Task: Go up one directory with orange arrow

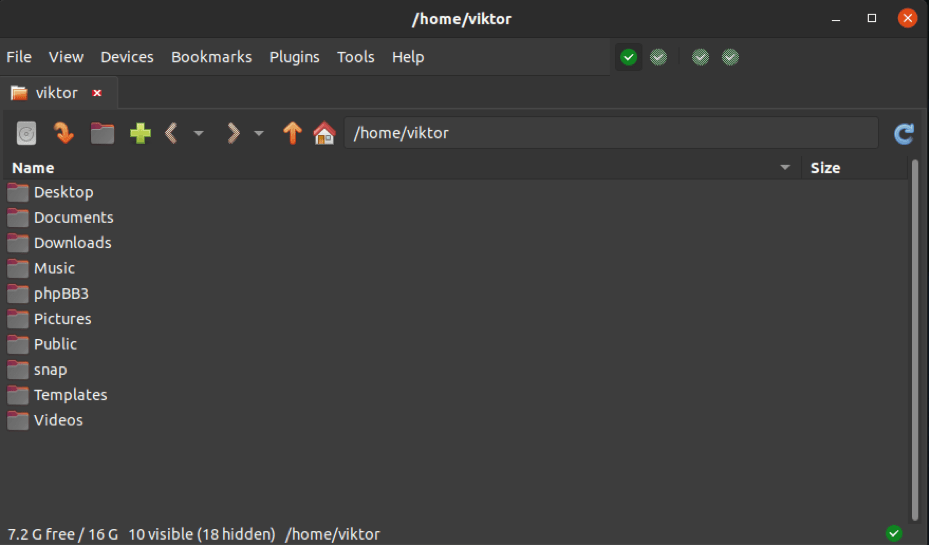Action: (292, 133)
